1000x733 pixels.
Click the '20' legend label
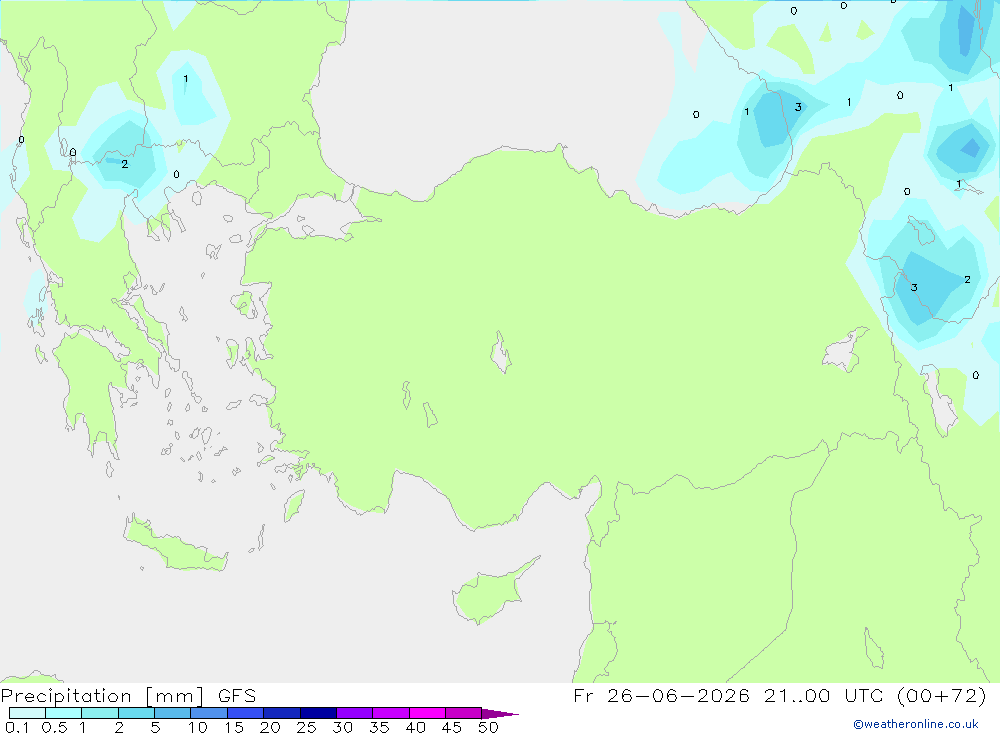click(x=270, y=727)
